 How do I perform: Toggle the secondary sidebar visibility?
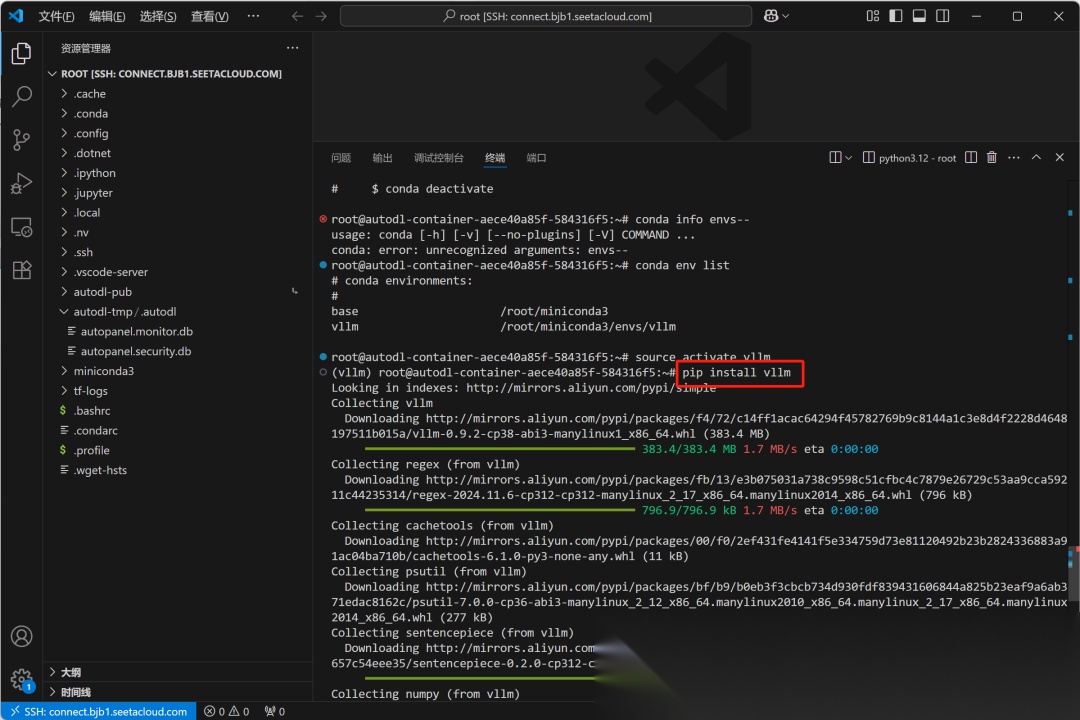942,16
